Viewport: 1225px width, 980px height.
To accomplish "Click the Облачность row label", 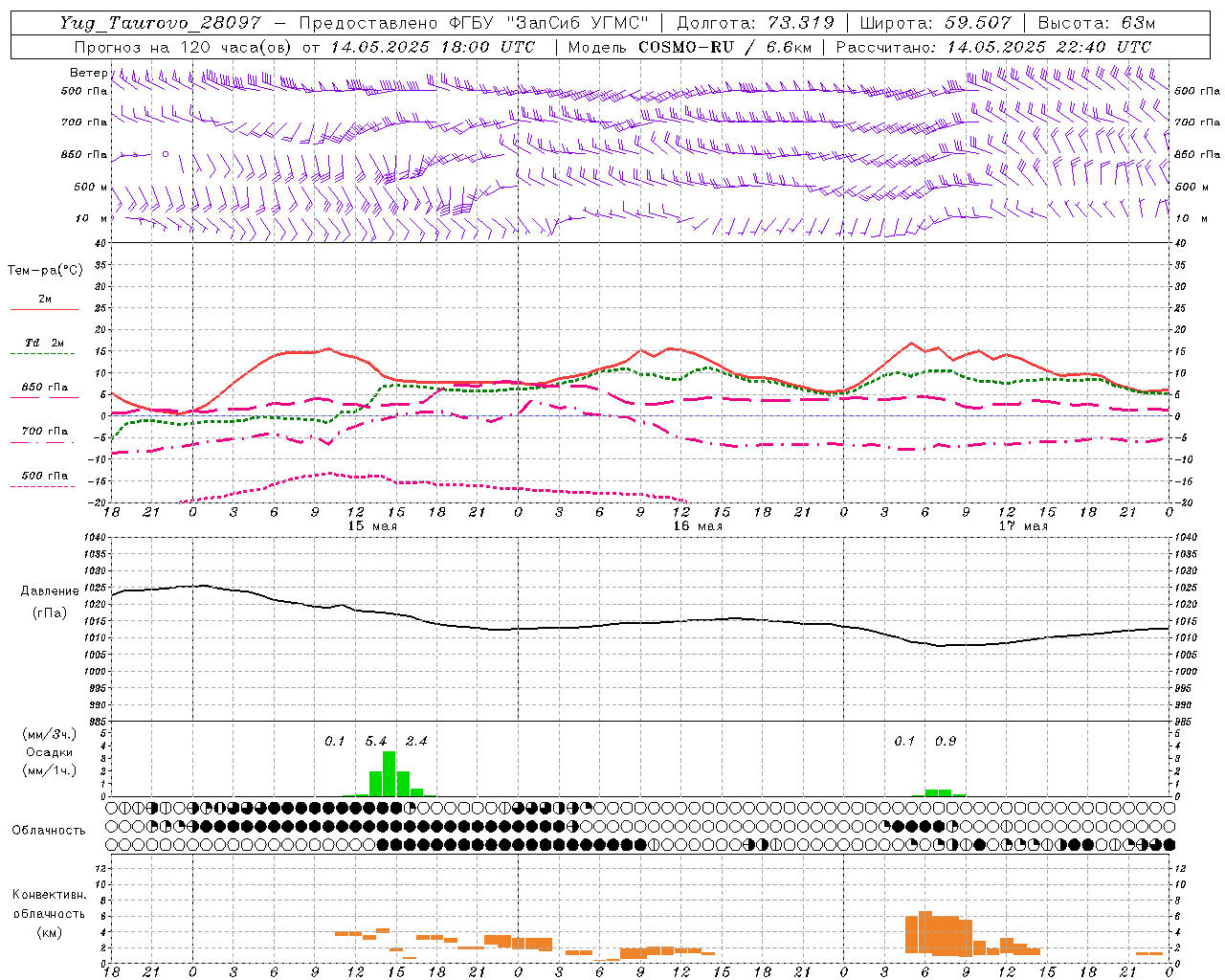I will [x=49, y=830].
